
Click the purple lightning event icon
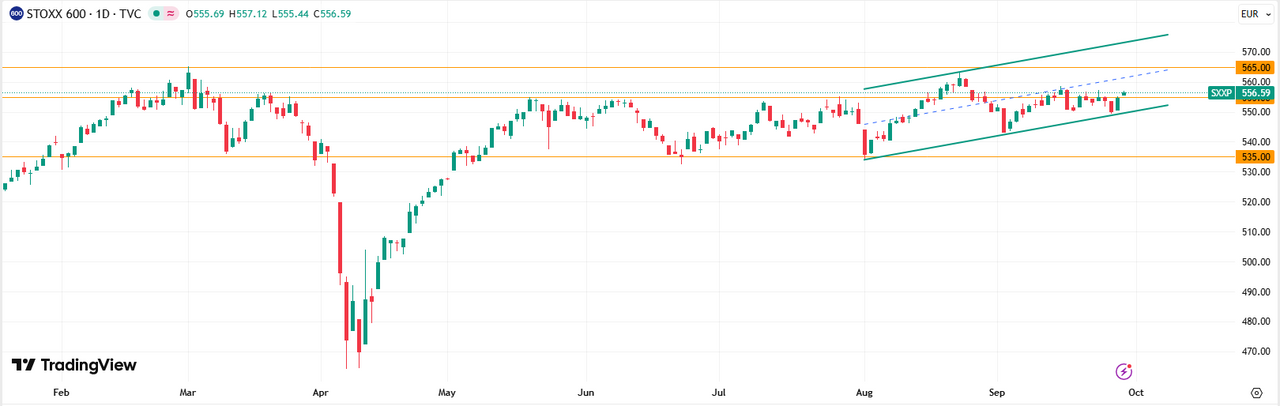coord(1123,371)
